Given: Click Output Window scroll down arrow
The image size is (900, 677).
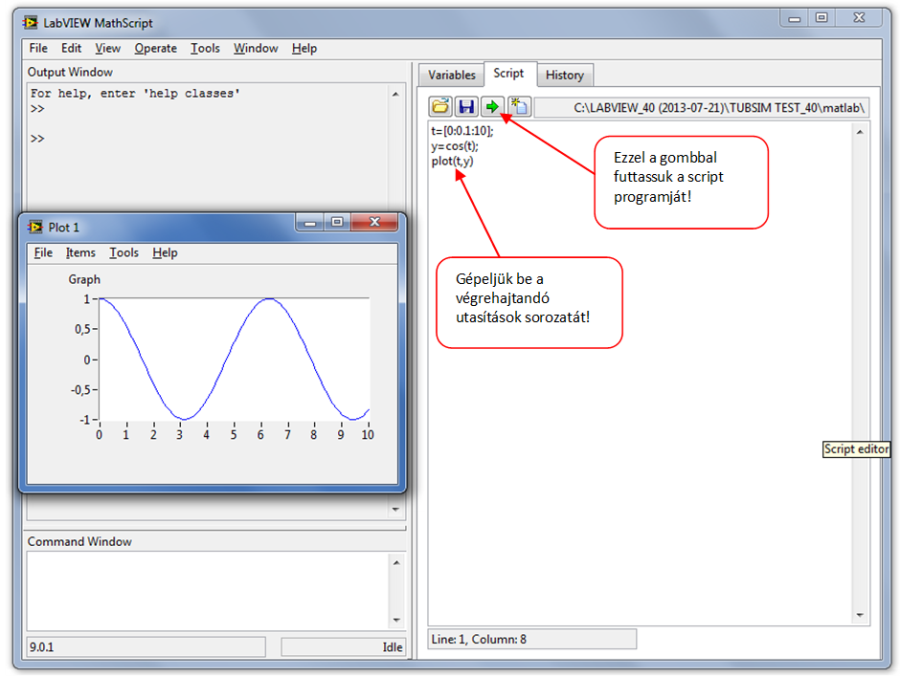Looking at the screenshot, I should 395,509.
